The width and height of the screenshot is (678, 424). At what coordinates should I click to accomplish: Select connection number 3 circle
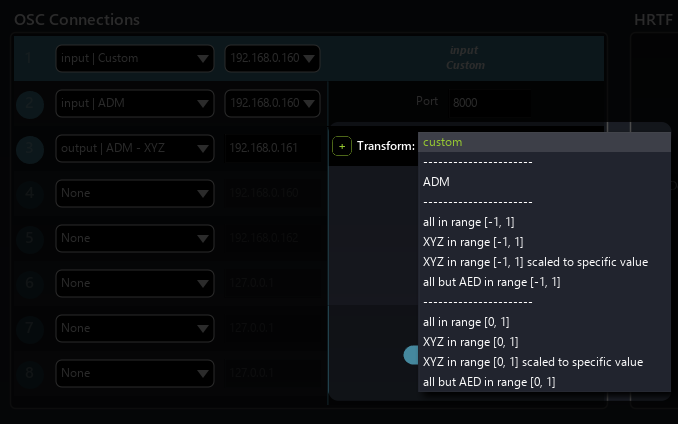pos(31,148)
